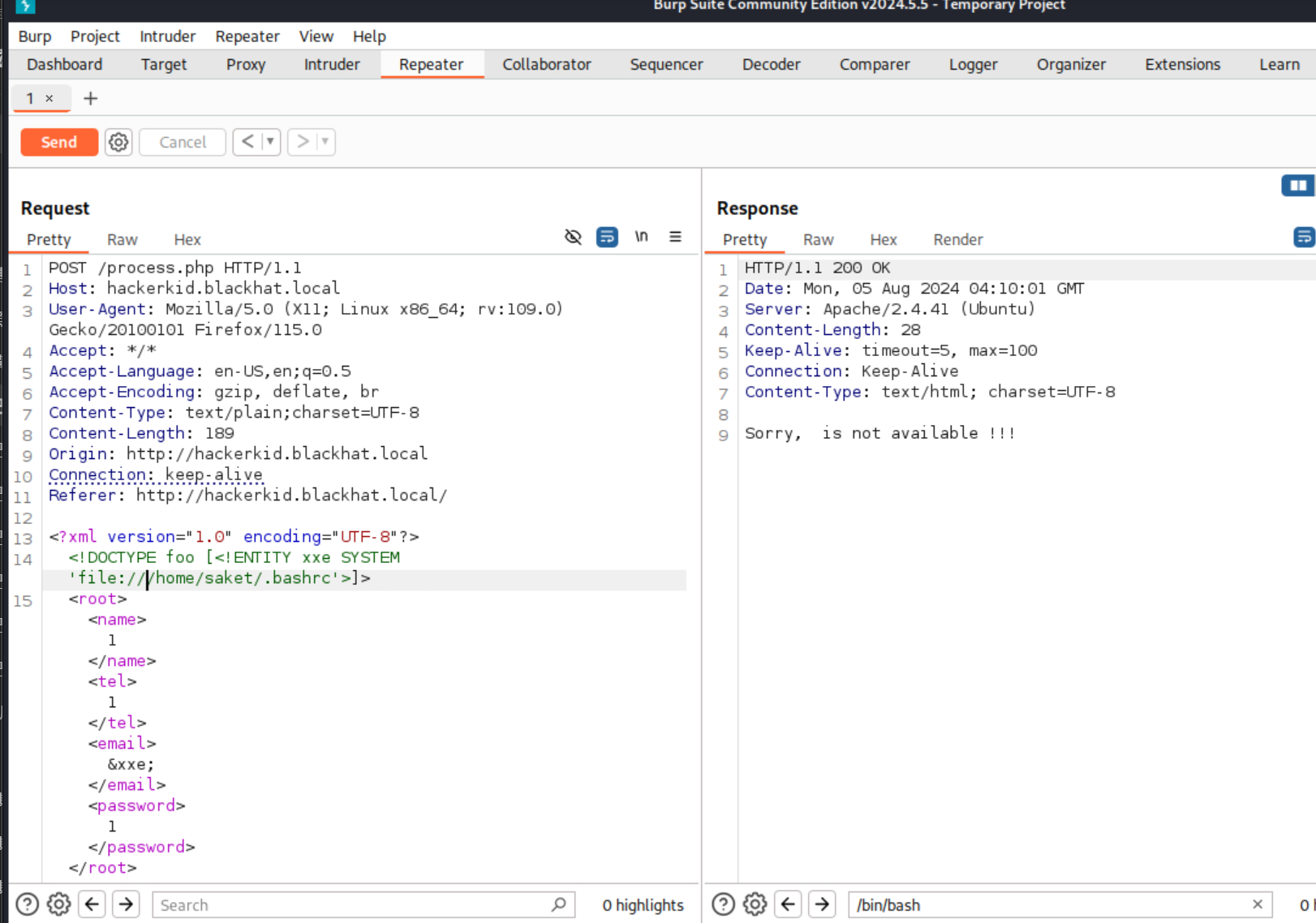Screen dimensions: 1316x923
Task: Switch to the Dashboard tab
Action: pos(65,65)
